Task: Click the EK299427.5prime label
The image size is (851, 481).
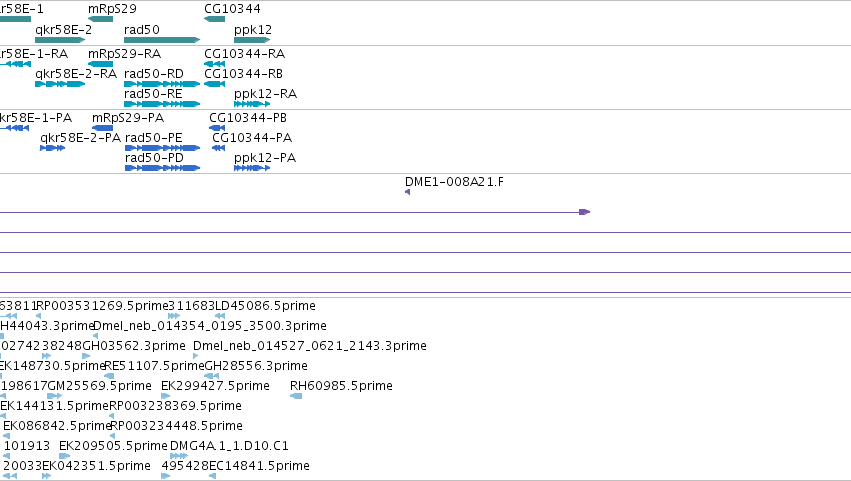Action: 215,386
